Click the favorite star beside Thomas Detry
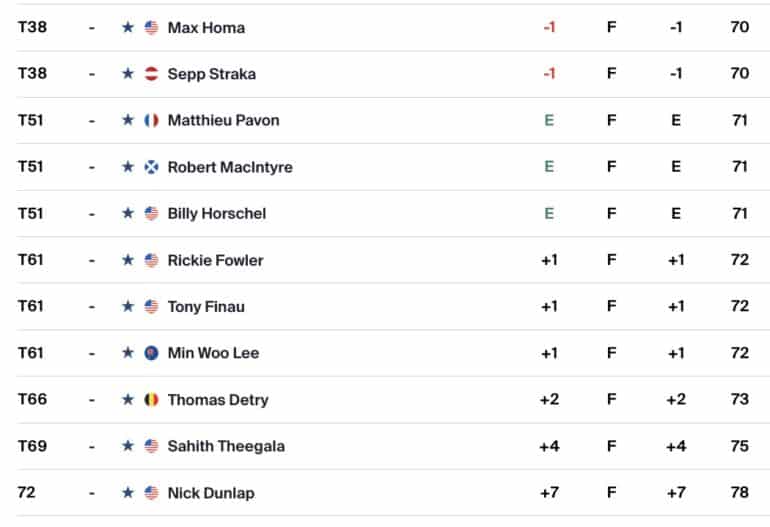 [x=128, y=399]
